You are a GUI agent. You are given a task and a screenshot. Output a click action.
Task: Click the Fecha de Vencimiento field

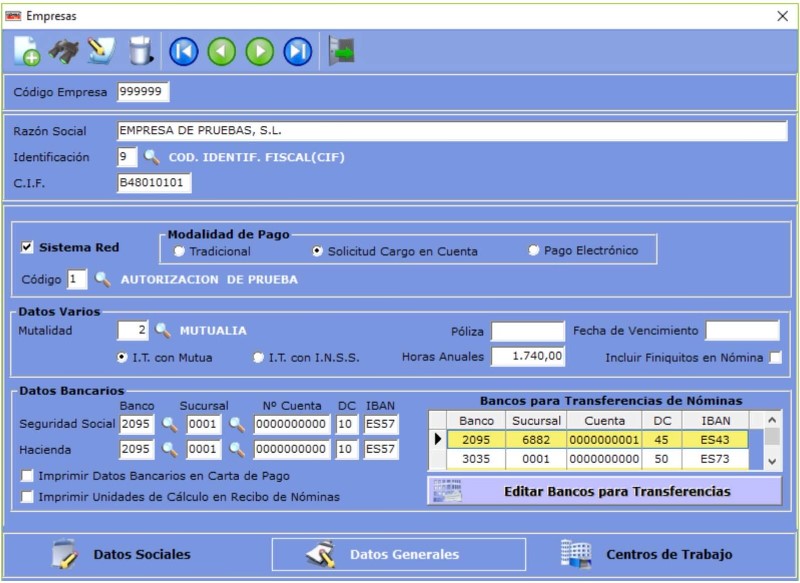point(742,331)
